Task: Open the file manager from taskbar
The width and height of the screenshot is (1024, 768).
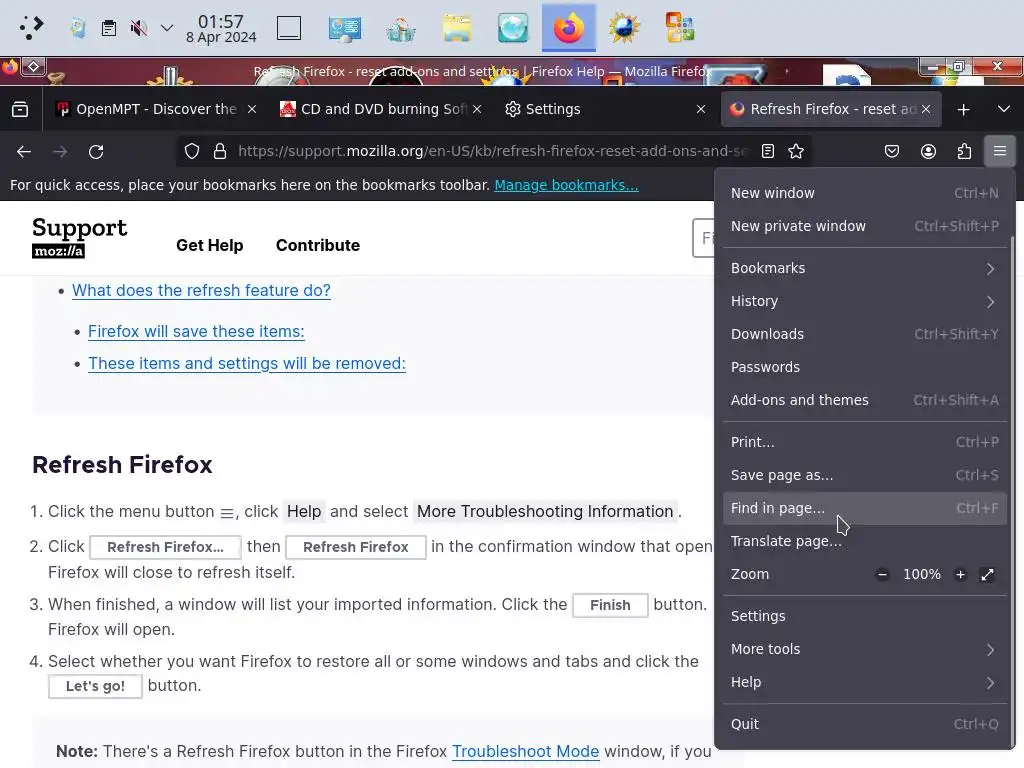Action: point(456,28)
